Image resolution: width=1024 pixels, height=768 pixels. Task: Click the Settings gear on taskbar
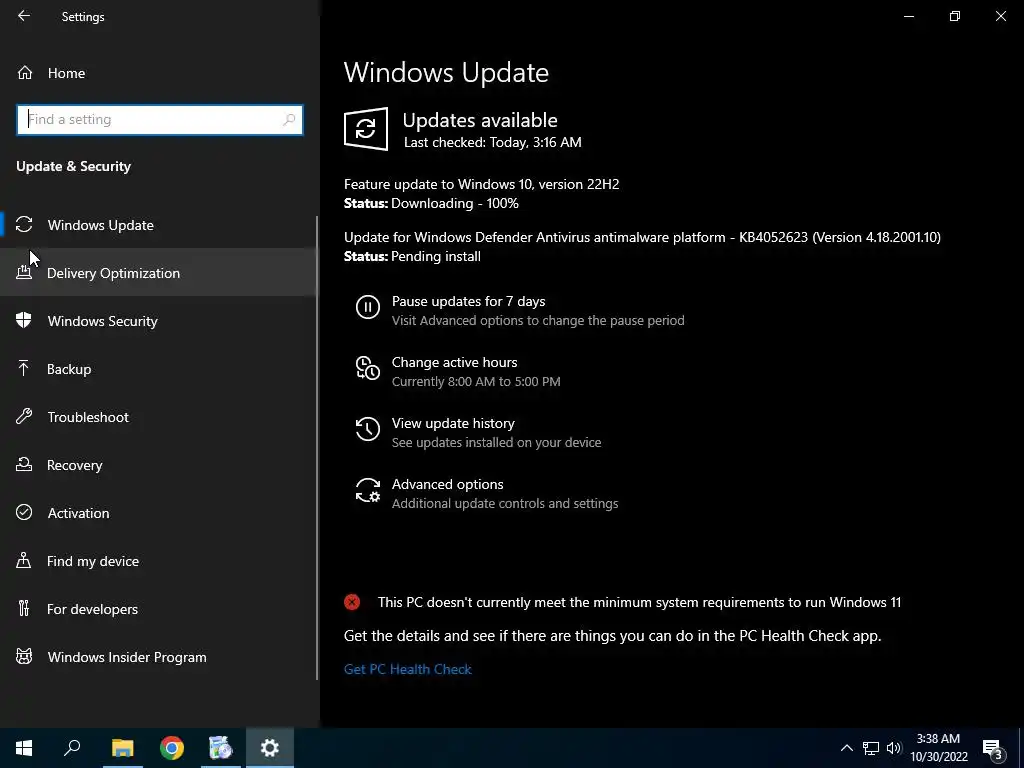pyautogui.click(x=270, y=748)
